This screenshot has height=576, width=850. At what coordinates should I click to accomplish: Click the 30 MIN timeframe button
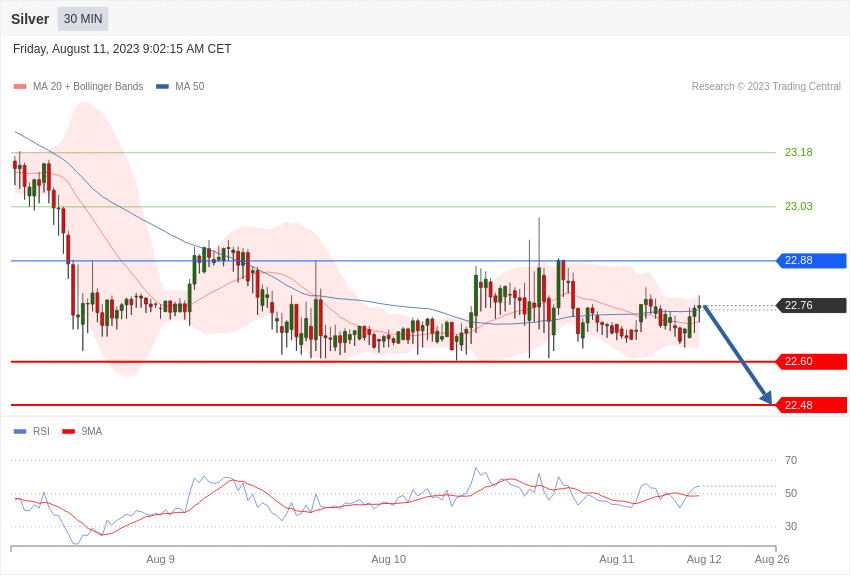coord(83,19)
